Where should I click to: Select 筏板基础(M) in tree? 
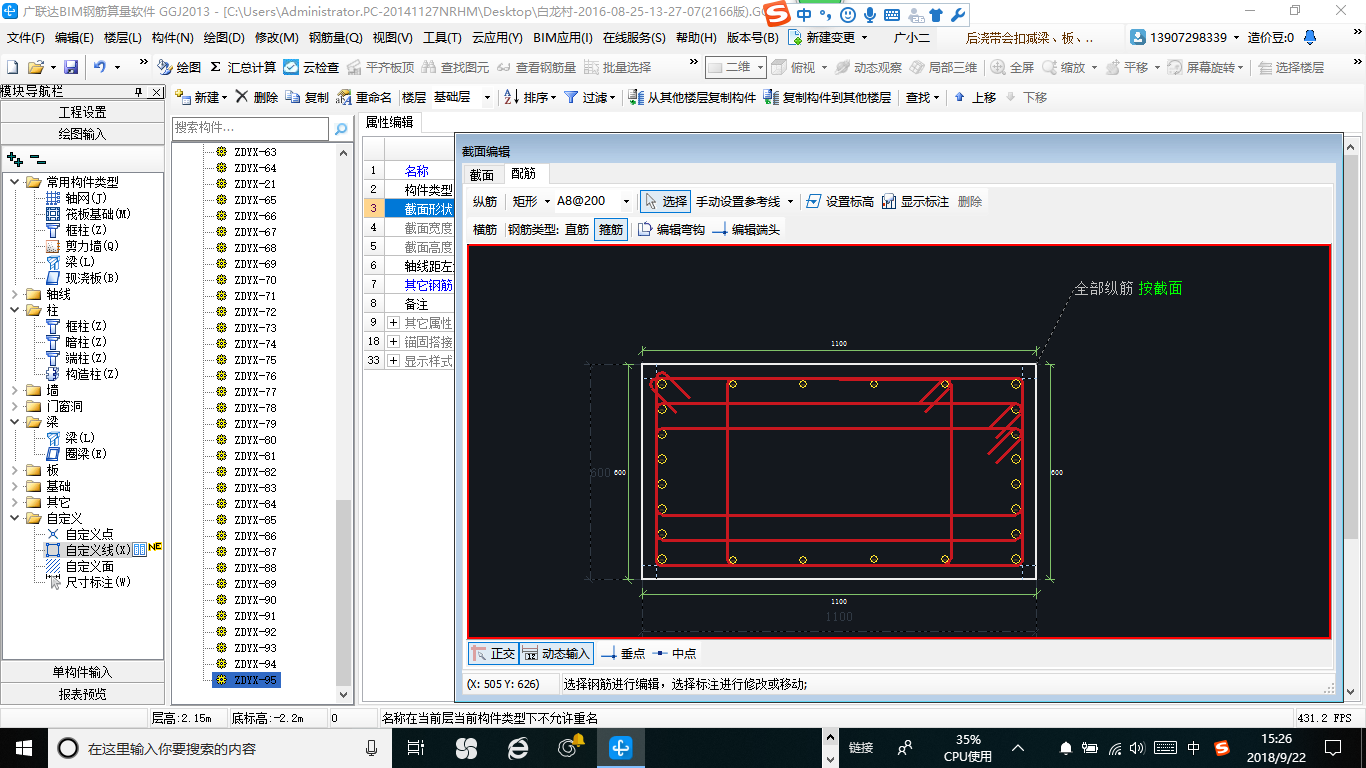(88, 214)
